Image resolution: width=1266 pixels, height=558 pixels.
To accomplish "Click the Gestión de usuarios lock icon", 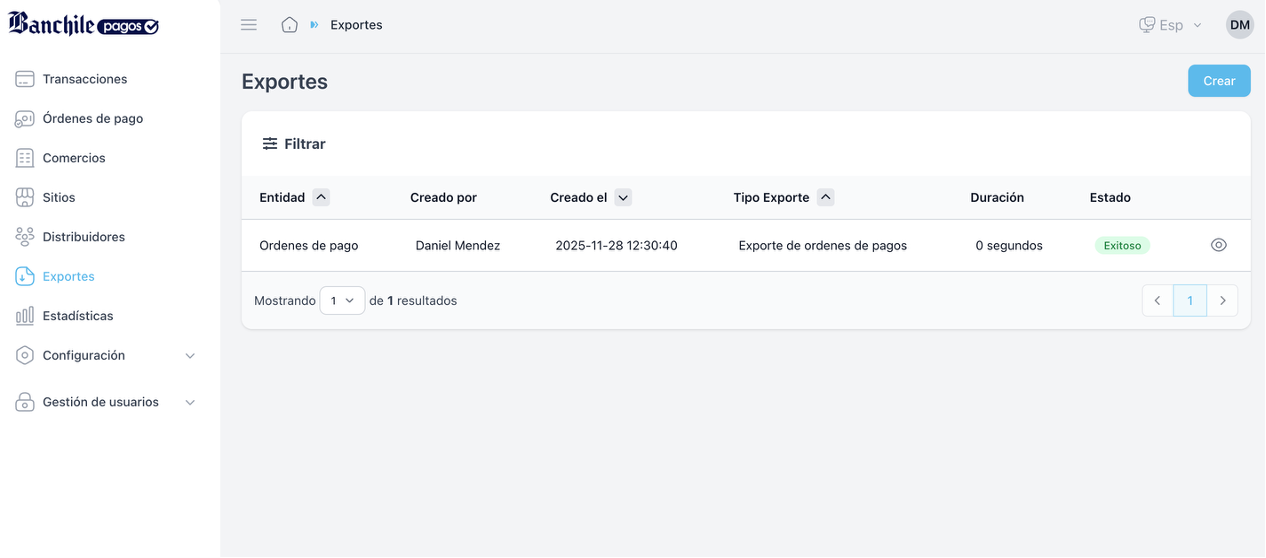I will [25, 402].
